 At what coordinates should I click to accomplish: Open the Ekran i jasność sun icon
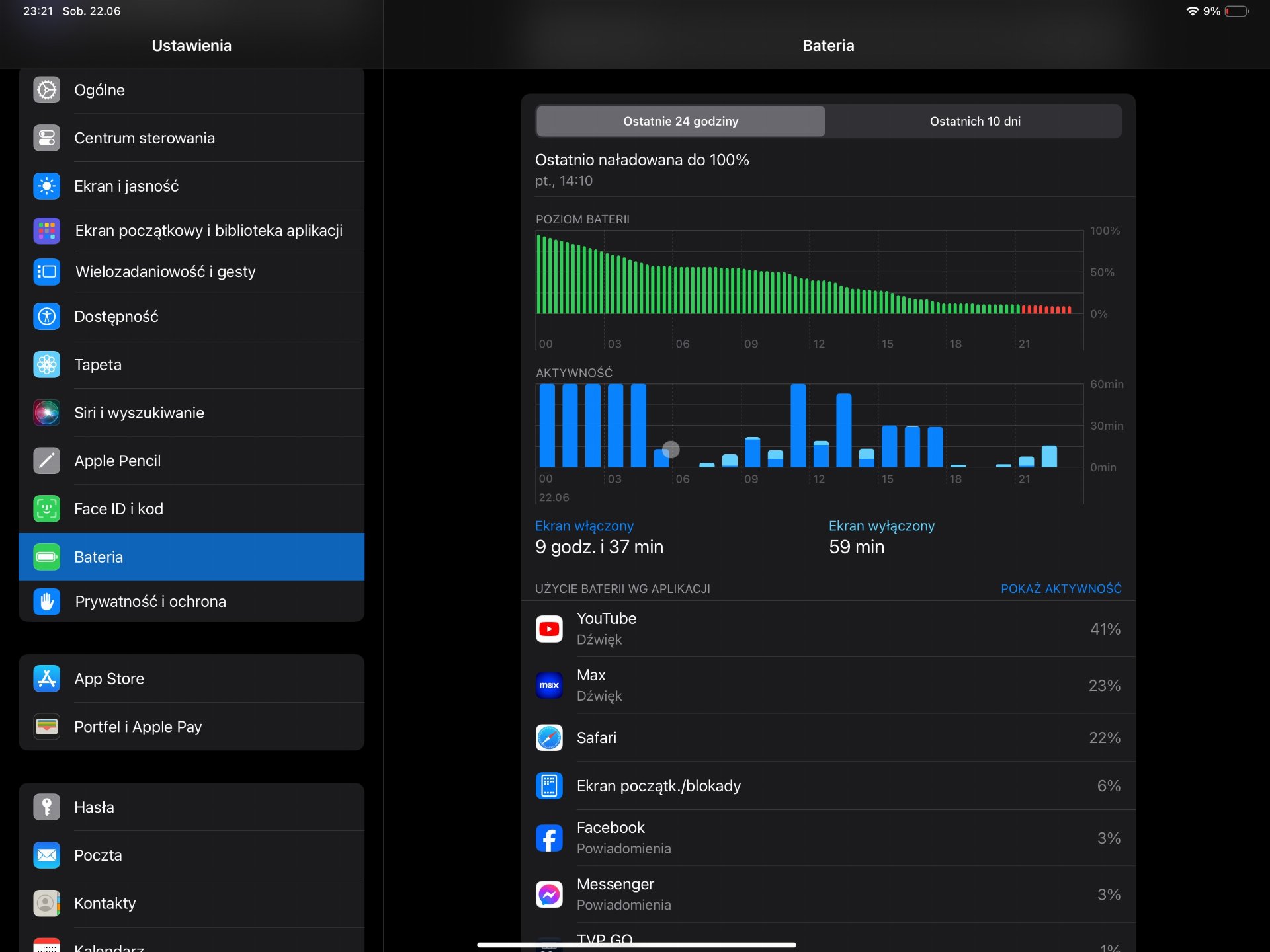point(46,186)
